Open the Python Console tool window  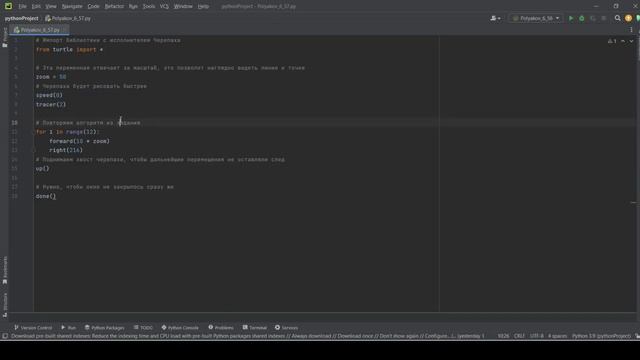[180, 328]
